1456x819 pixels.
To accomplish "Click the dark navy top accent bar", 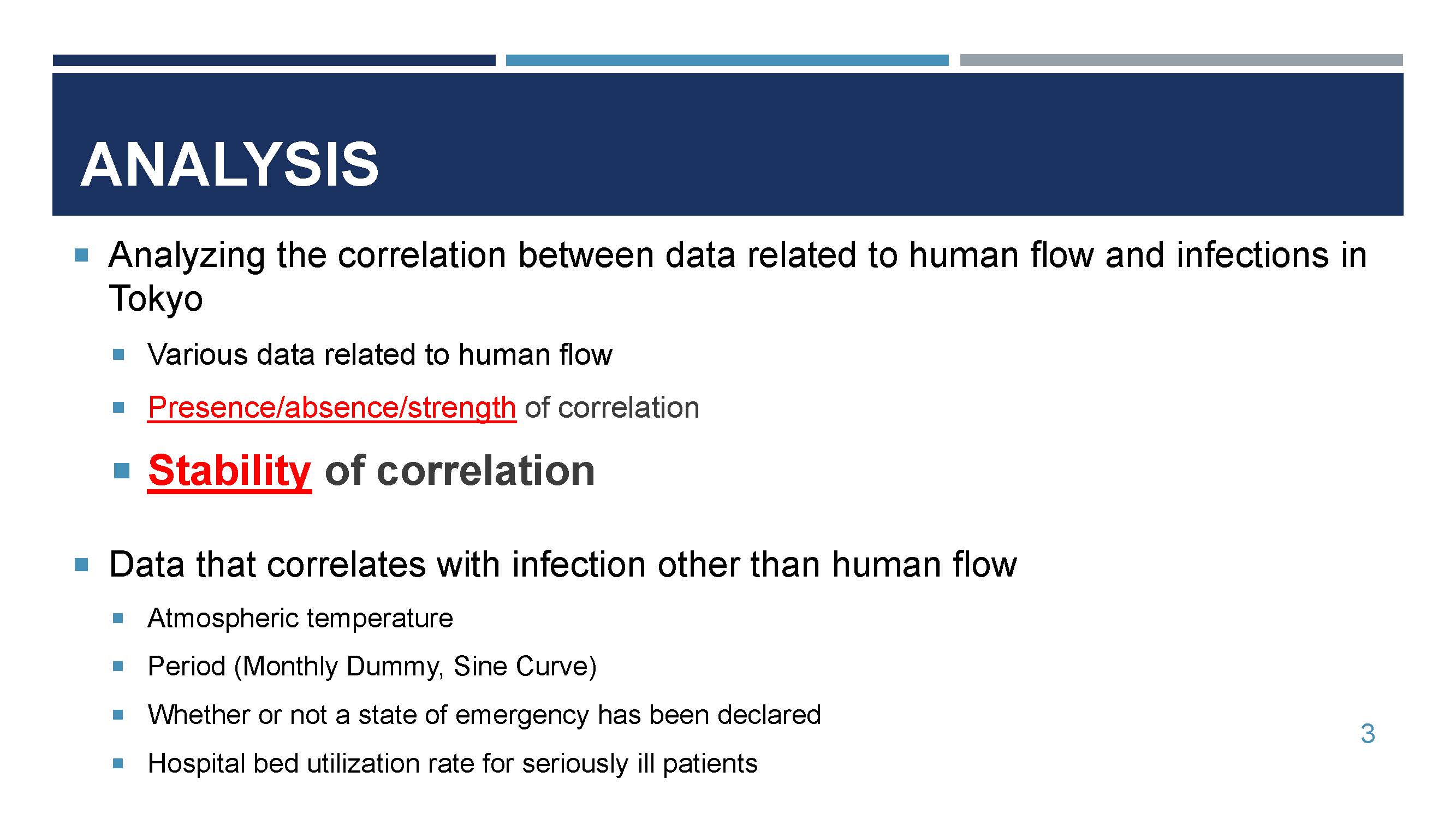I will pos(274,60).
